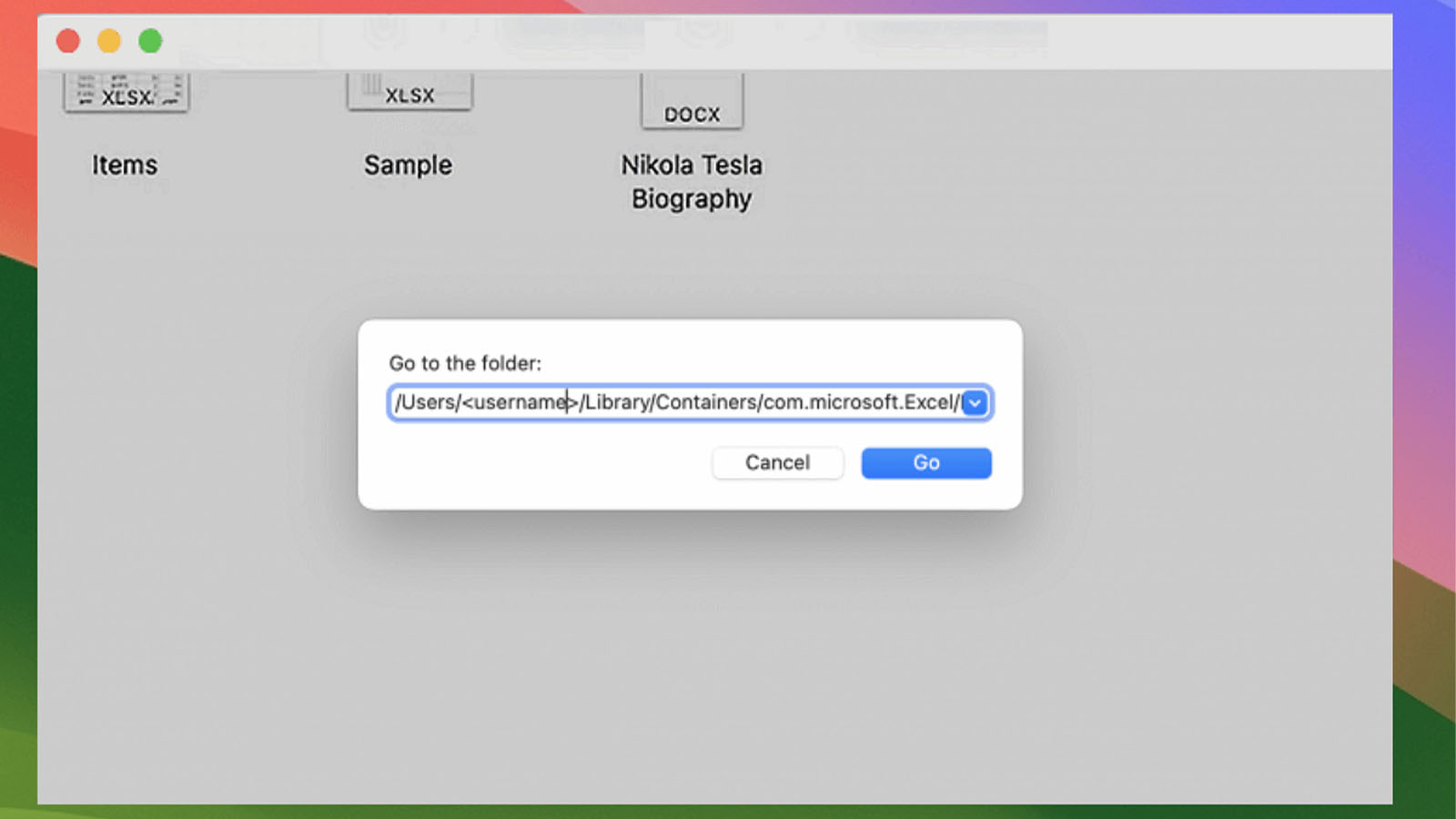
Task: Focus the Go to the folder path field
Action: click(675, 402)
